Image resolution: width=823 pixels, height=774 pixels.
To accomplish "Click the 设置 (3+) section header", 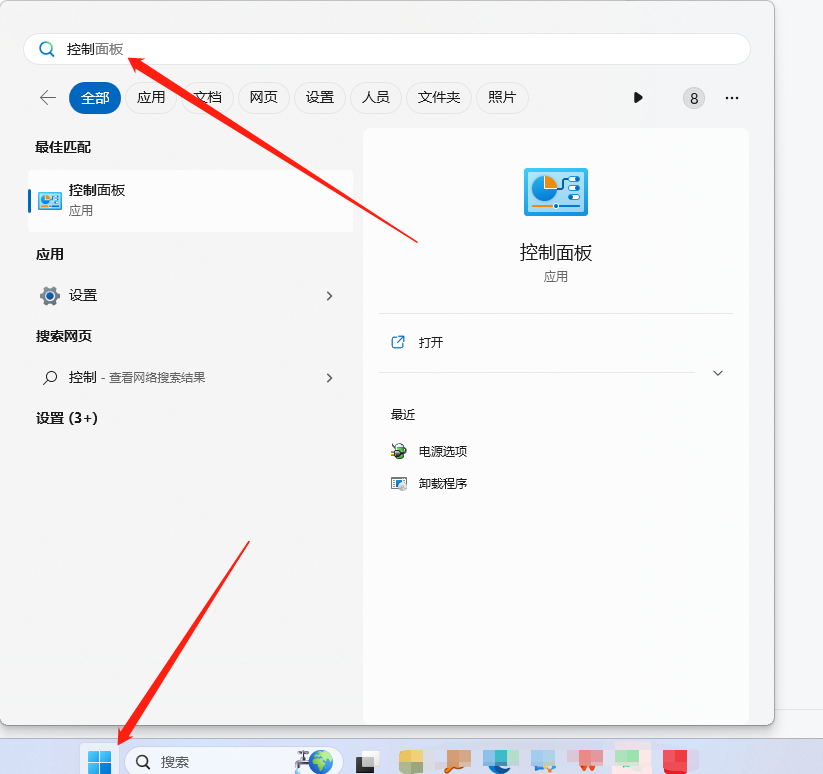I will tap(67, 418).
